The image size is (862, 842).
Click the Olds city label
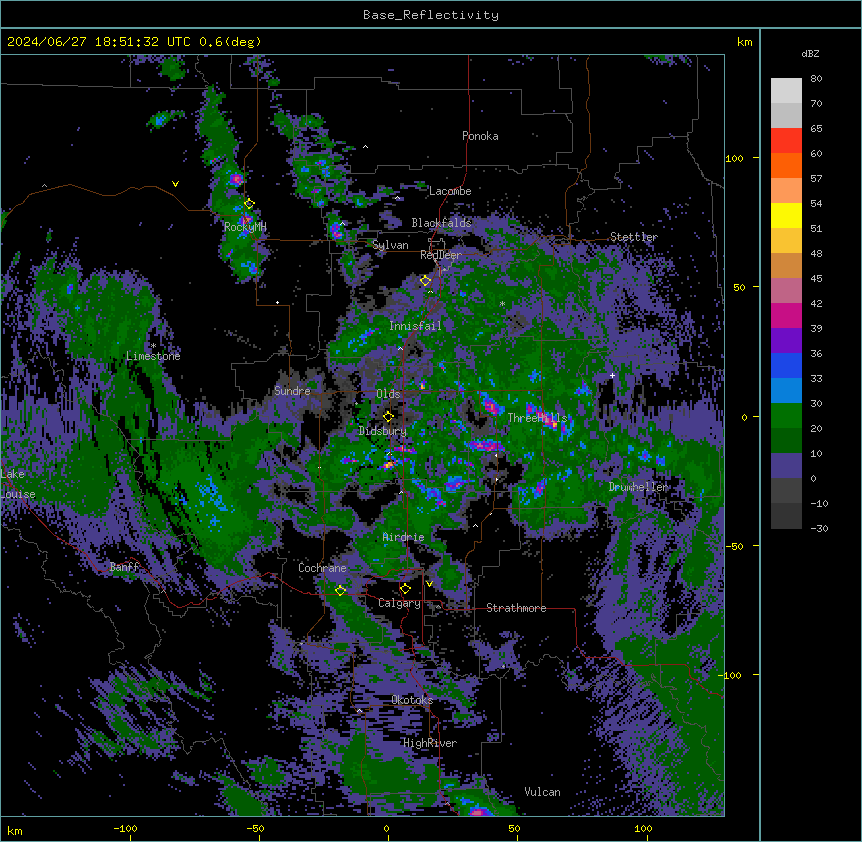(388, 394)
